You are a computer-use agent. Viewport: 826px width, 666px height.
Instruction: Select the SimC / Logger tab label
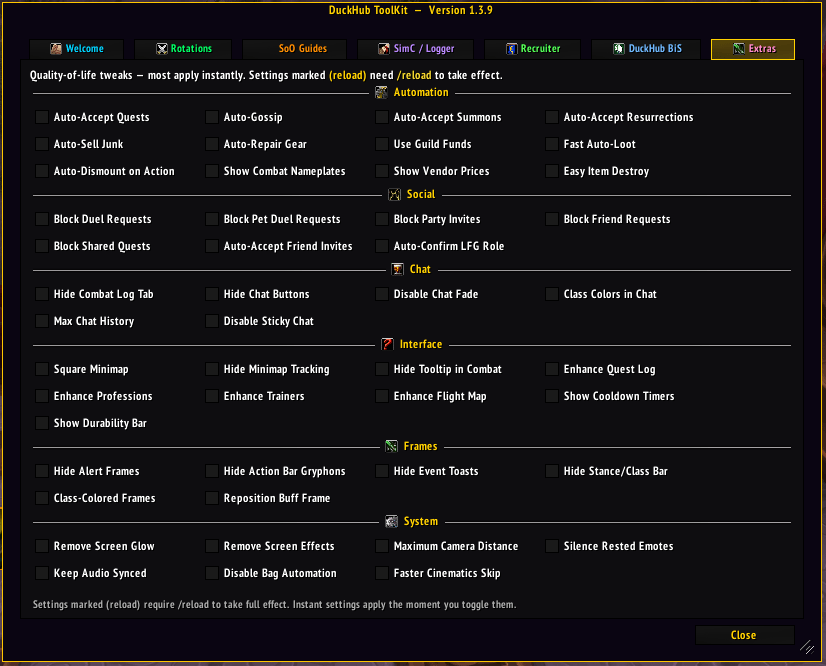coord(424,49)
